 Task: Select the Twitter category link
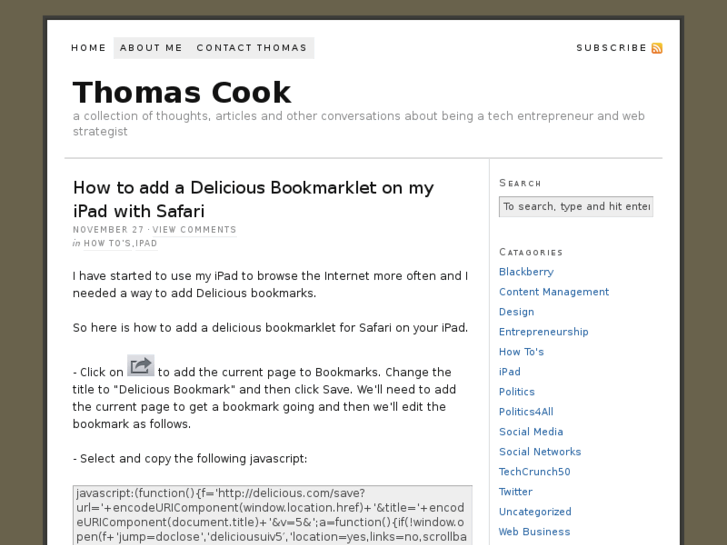click(x=516, y=491)
